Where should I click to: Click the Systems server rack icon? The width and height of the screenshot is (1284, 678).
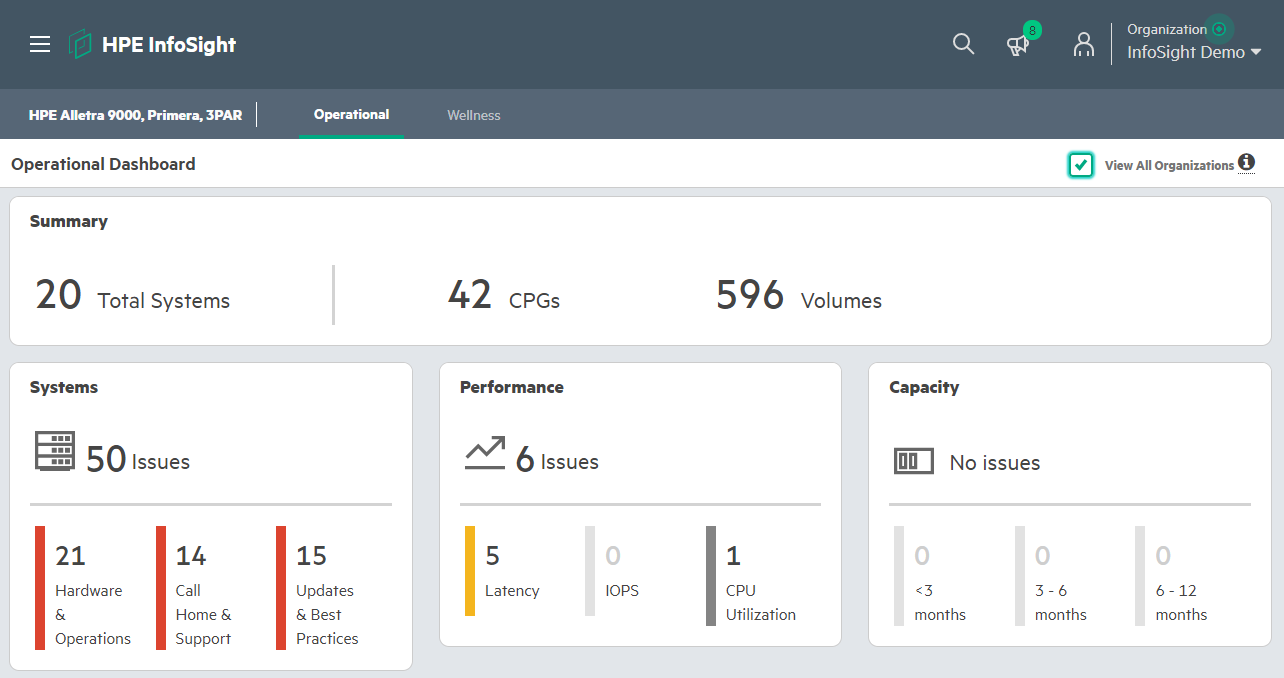pyautogui.click(x=55, y=451)
